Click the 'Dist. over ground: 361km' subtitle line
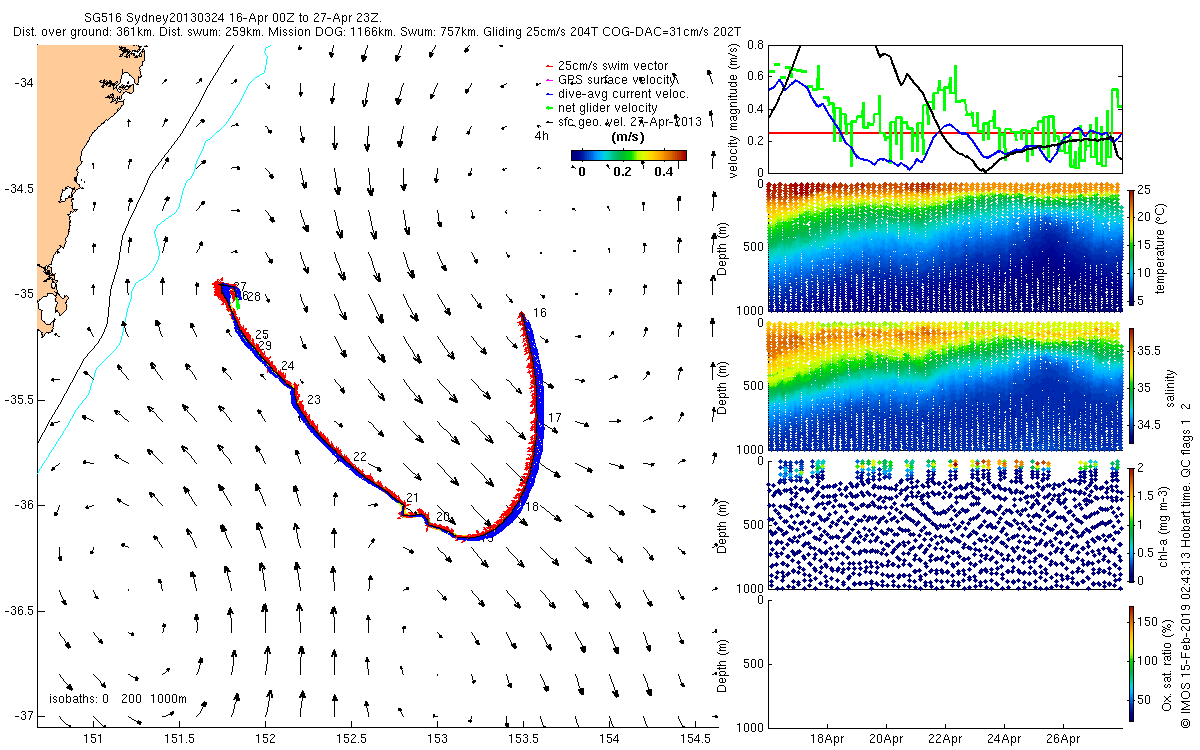 (x=378, y=32)
